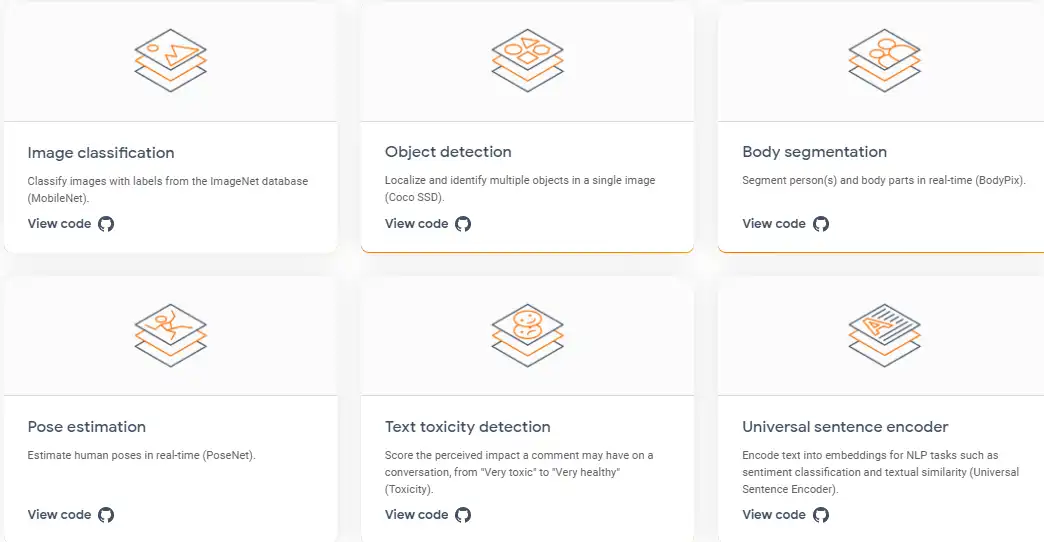1044x542 pixels.
Task: Click GitHub icon under Pose estimation
Action: click(x=106, y=515)
